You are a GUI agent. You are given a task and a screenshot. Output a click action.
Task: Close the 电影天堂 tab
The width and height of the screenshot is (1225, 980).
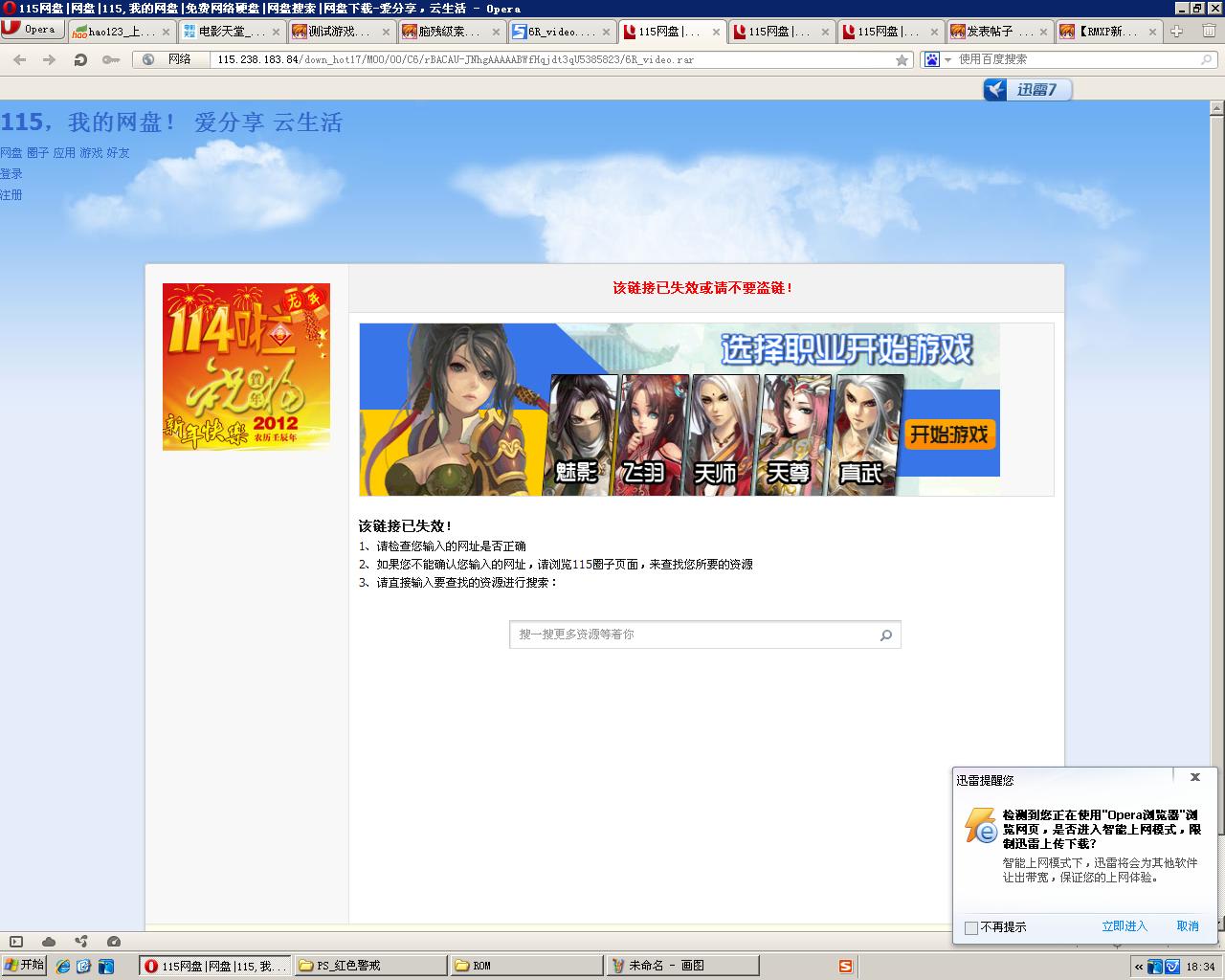pos(278,32)
